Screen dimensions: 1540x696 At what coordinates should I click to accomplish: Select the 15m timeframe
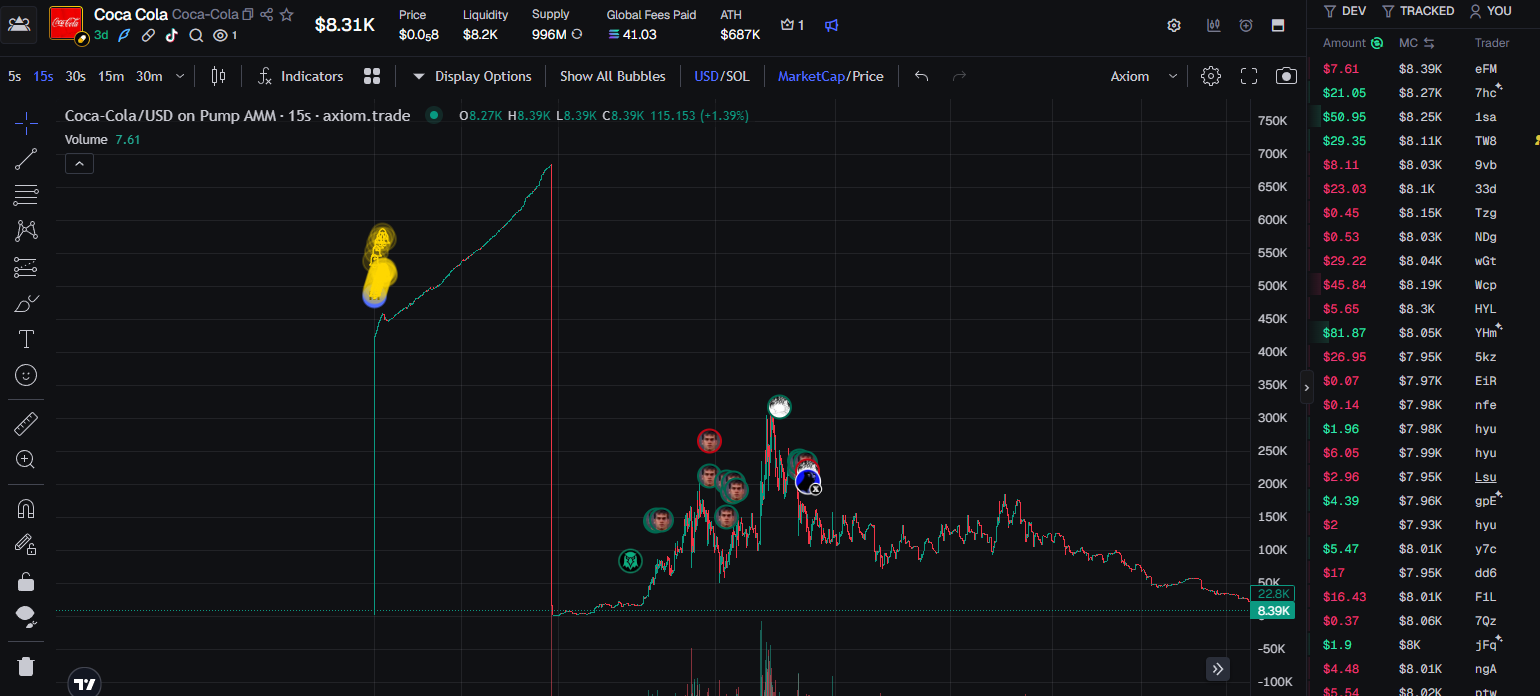[x=111, y=76]
